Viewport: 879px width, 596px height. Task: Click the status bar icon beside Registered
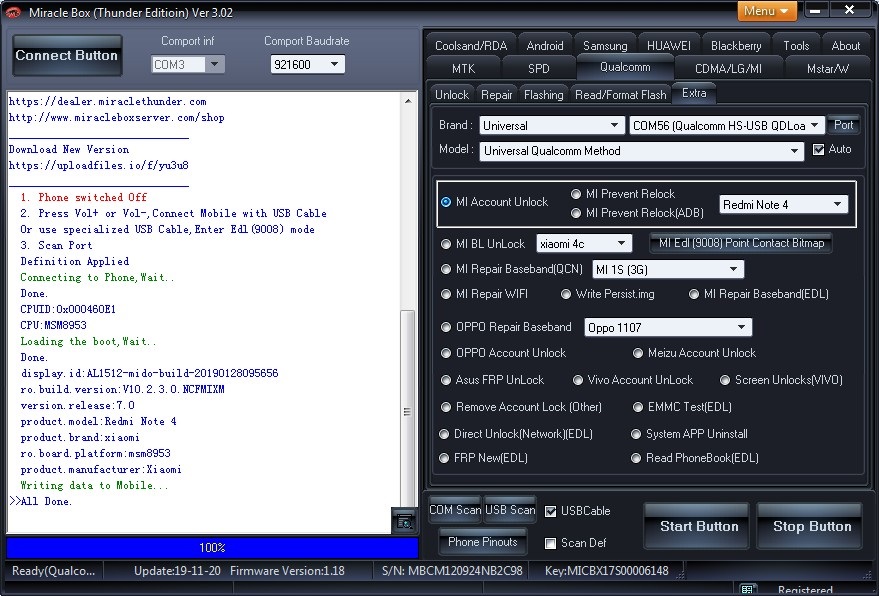coord(747,589)
